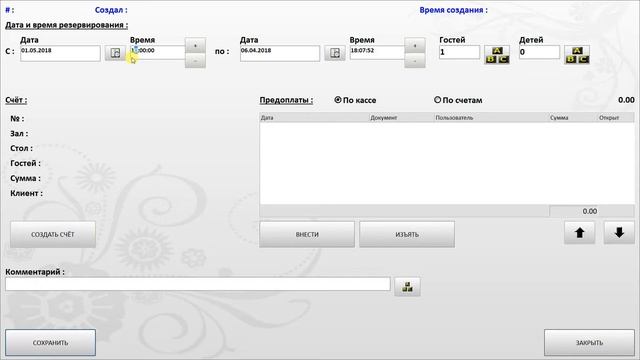Focus the start time field
This screenshot has width=640, height=360.
(158, 52)
